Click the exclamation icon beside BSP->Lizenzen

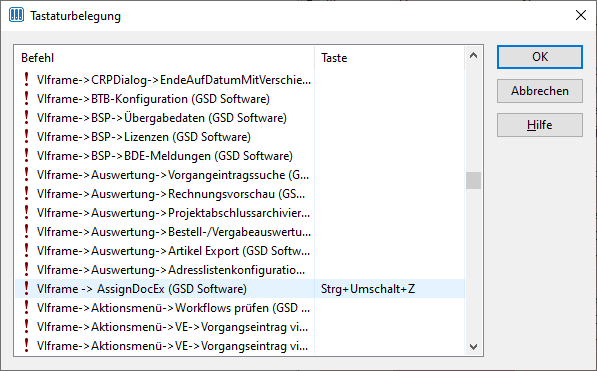pyautogui.click(x=26, y=136)
